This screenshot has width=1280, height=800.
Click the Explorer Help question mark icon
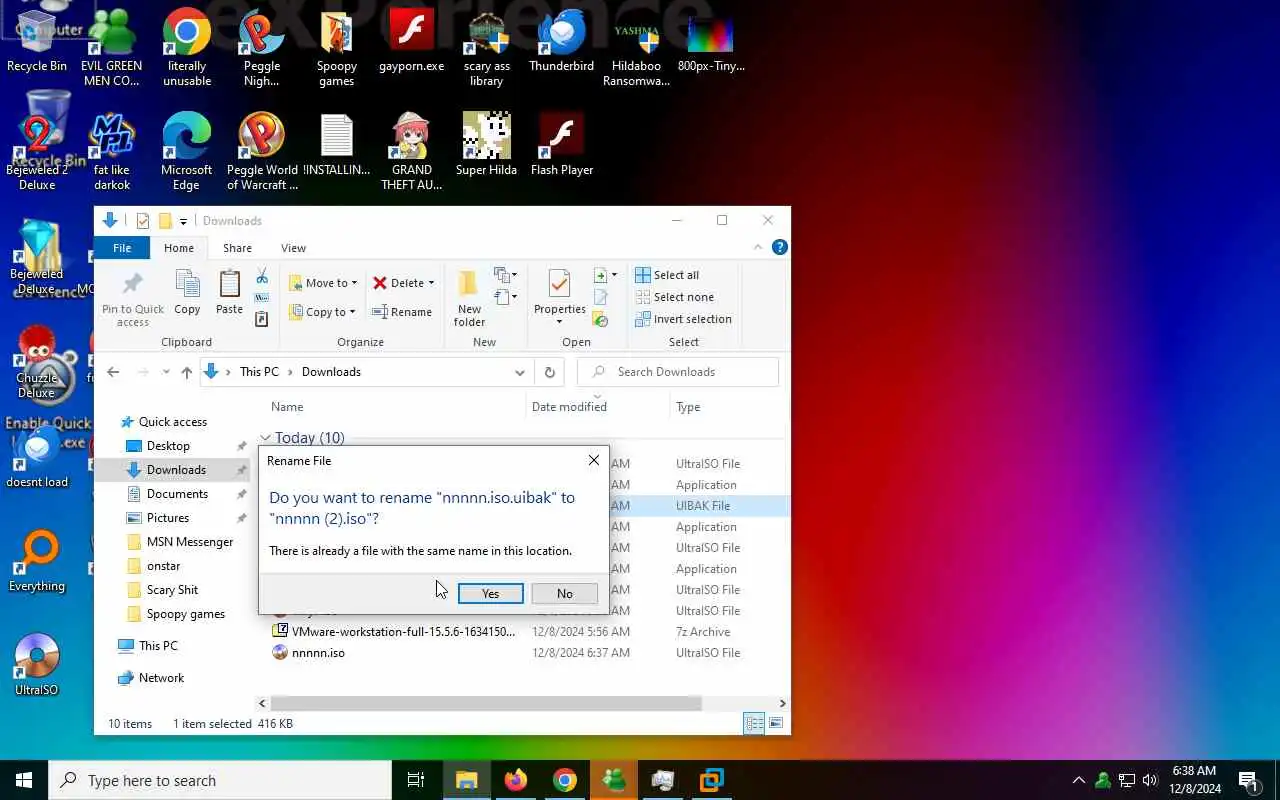pyautogui.click(x=779, y=248)
